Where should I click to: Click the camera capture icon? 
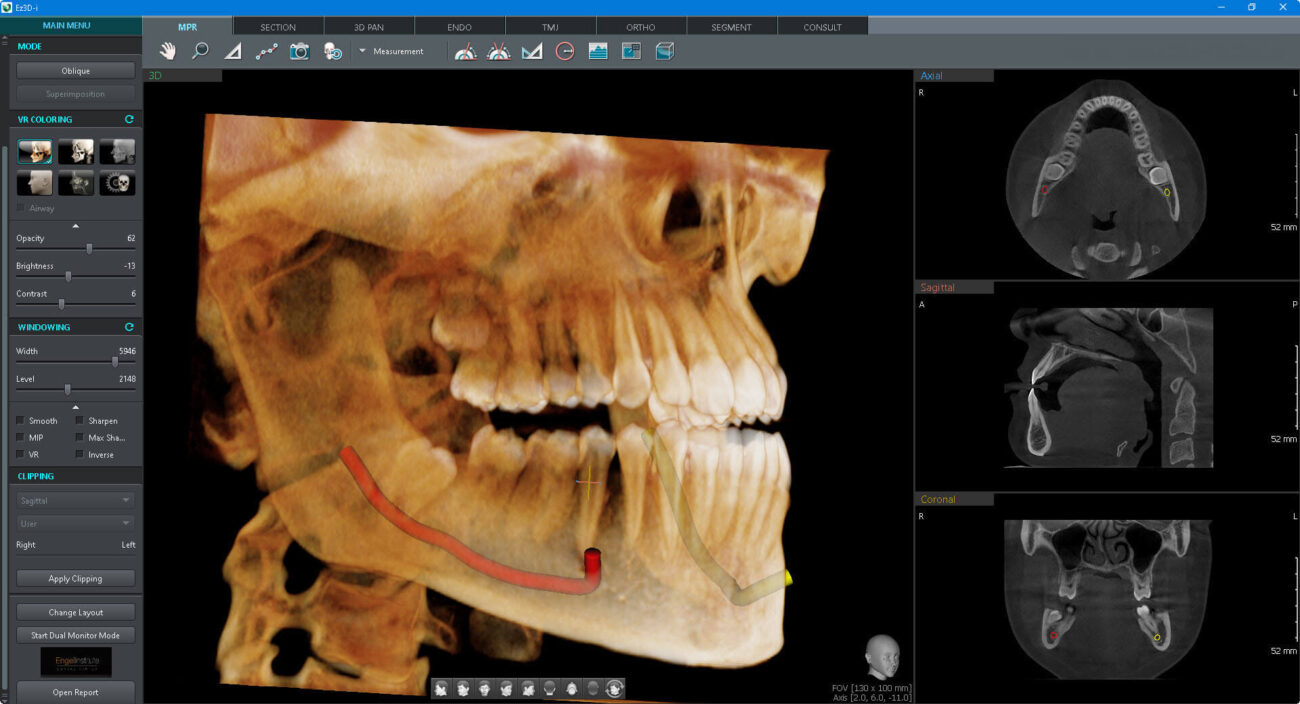point(299,51)
